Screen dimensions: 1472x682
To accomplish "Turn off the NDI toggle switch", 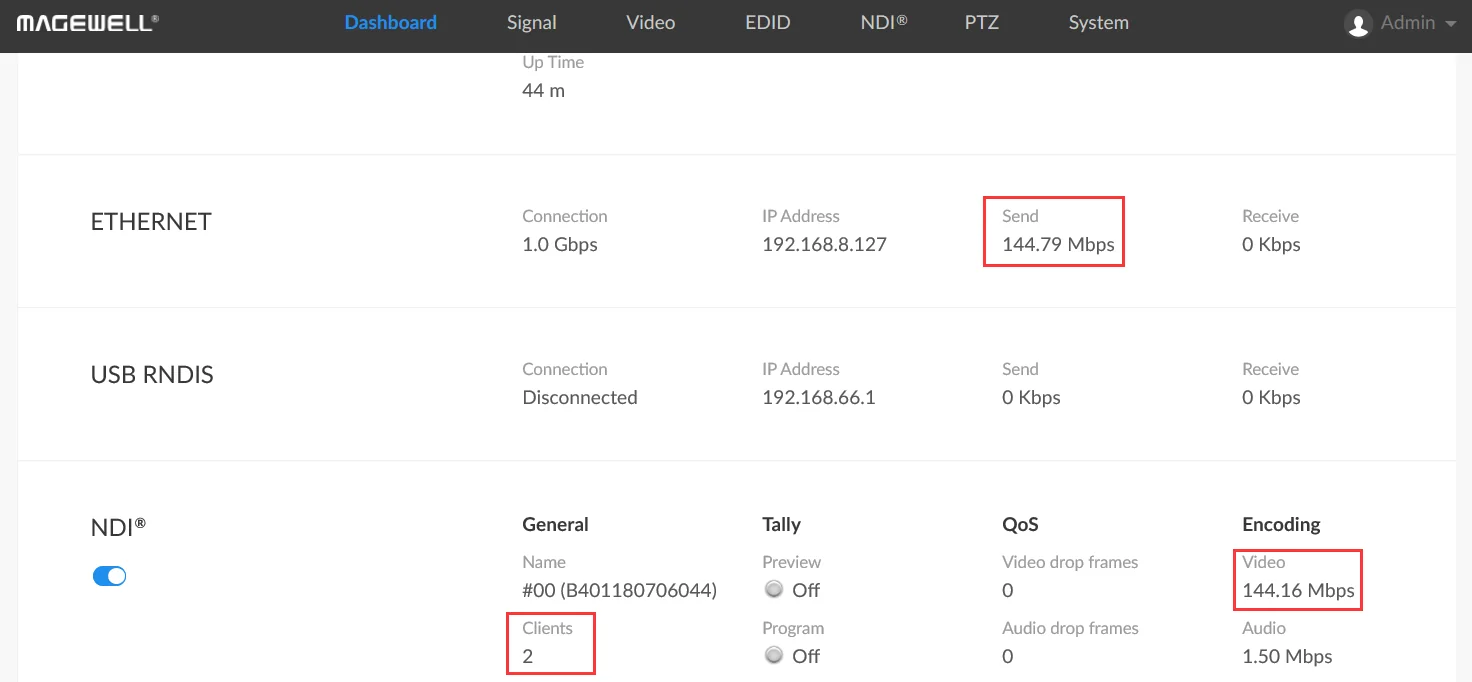I will pos(110,576).
